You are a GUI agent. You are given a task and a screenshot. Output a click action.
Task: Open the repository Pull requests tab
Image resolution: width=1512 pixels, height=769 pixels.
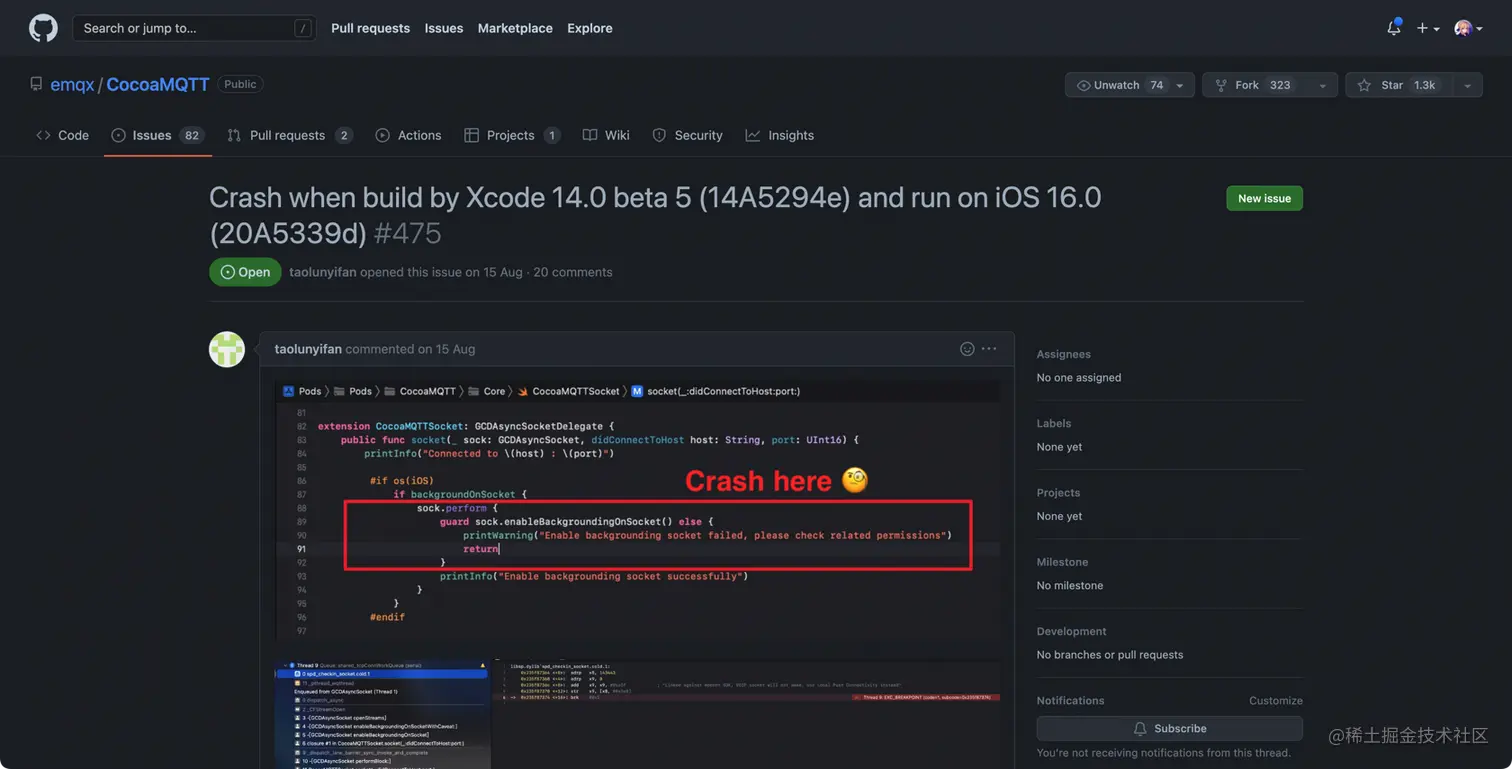tap(290, 135)
